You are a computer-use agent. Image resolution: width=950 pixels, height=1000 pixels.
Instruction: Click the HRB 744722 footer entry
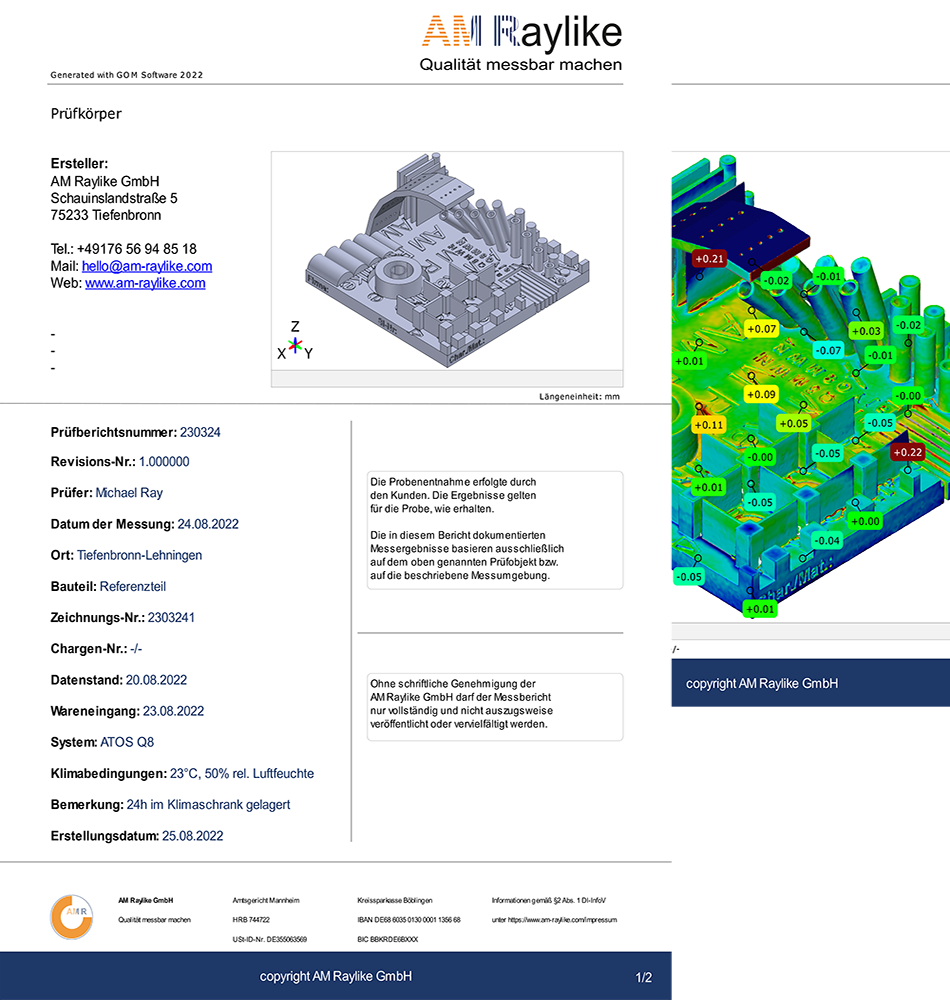coord(251,920)
